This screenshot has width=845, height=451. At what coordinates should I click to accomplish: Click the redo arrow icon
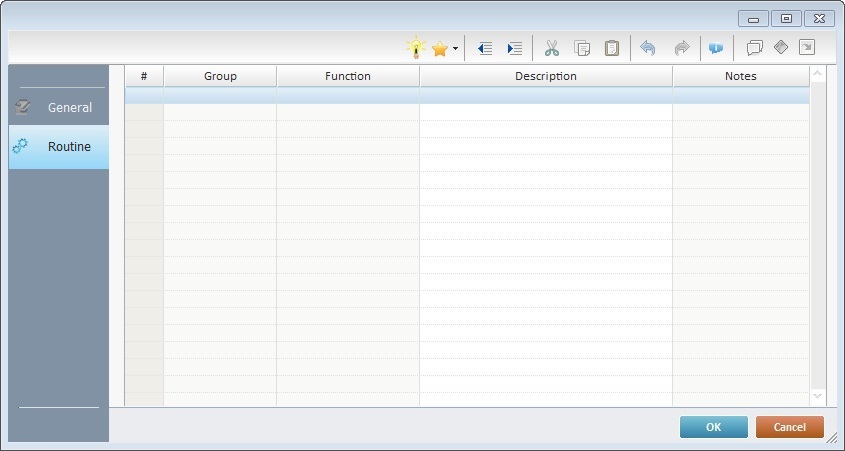[682, 48]
